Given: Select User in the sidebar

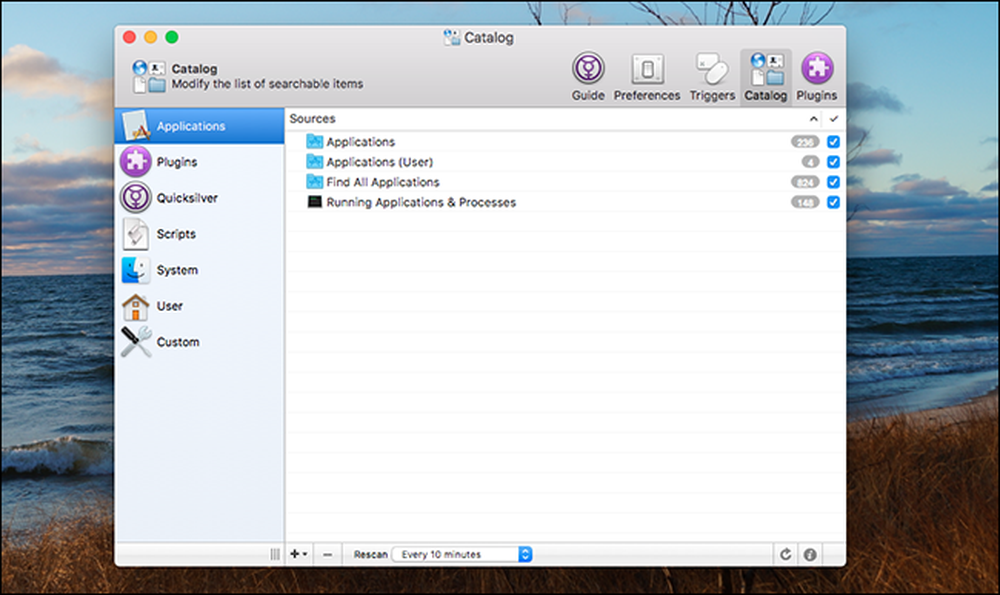Looking at the screenshot, I should (200, 305).
